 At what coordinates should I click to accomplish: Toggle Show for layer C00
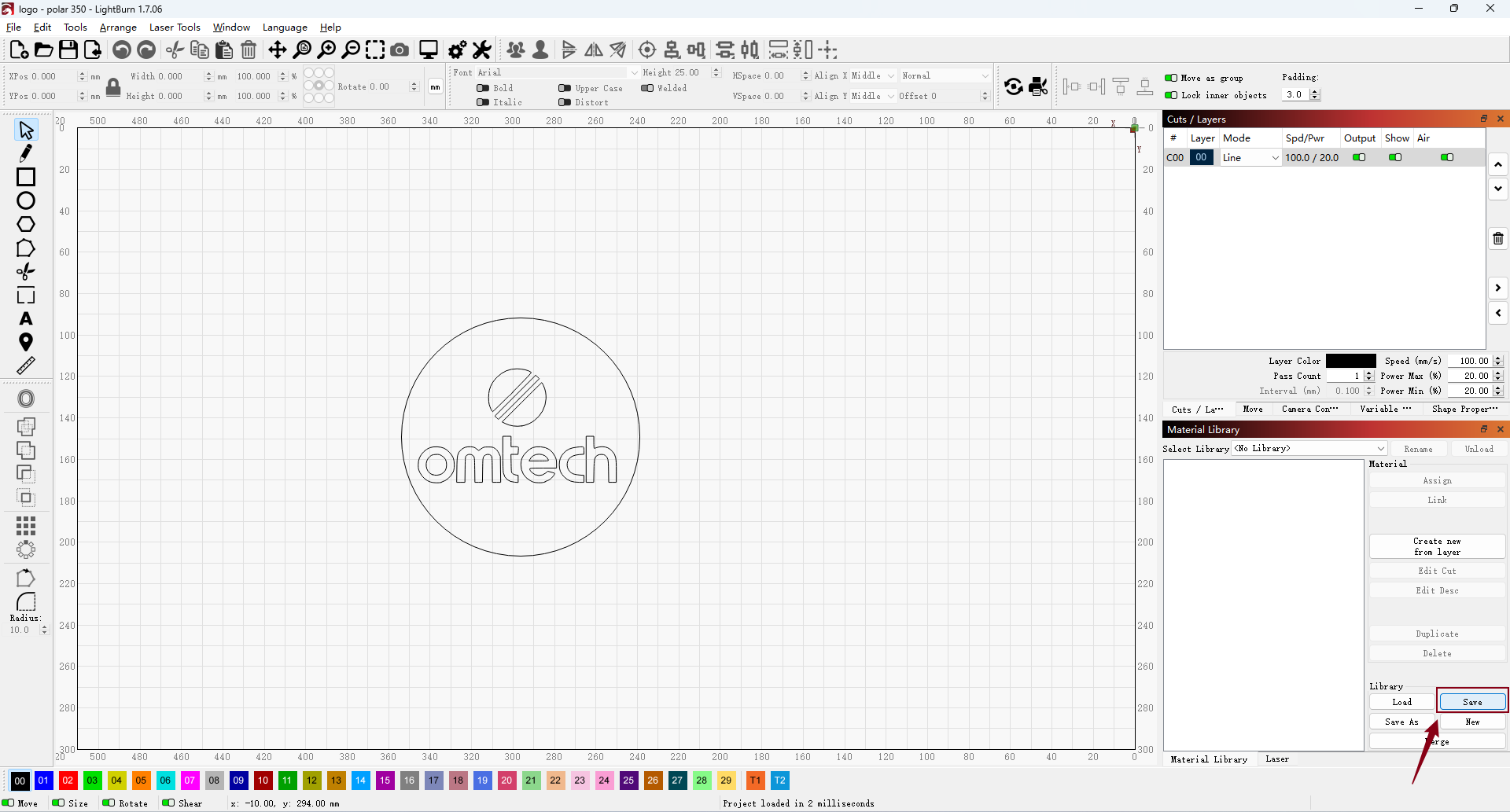1395,157
